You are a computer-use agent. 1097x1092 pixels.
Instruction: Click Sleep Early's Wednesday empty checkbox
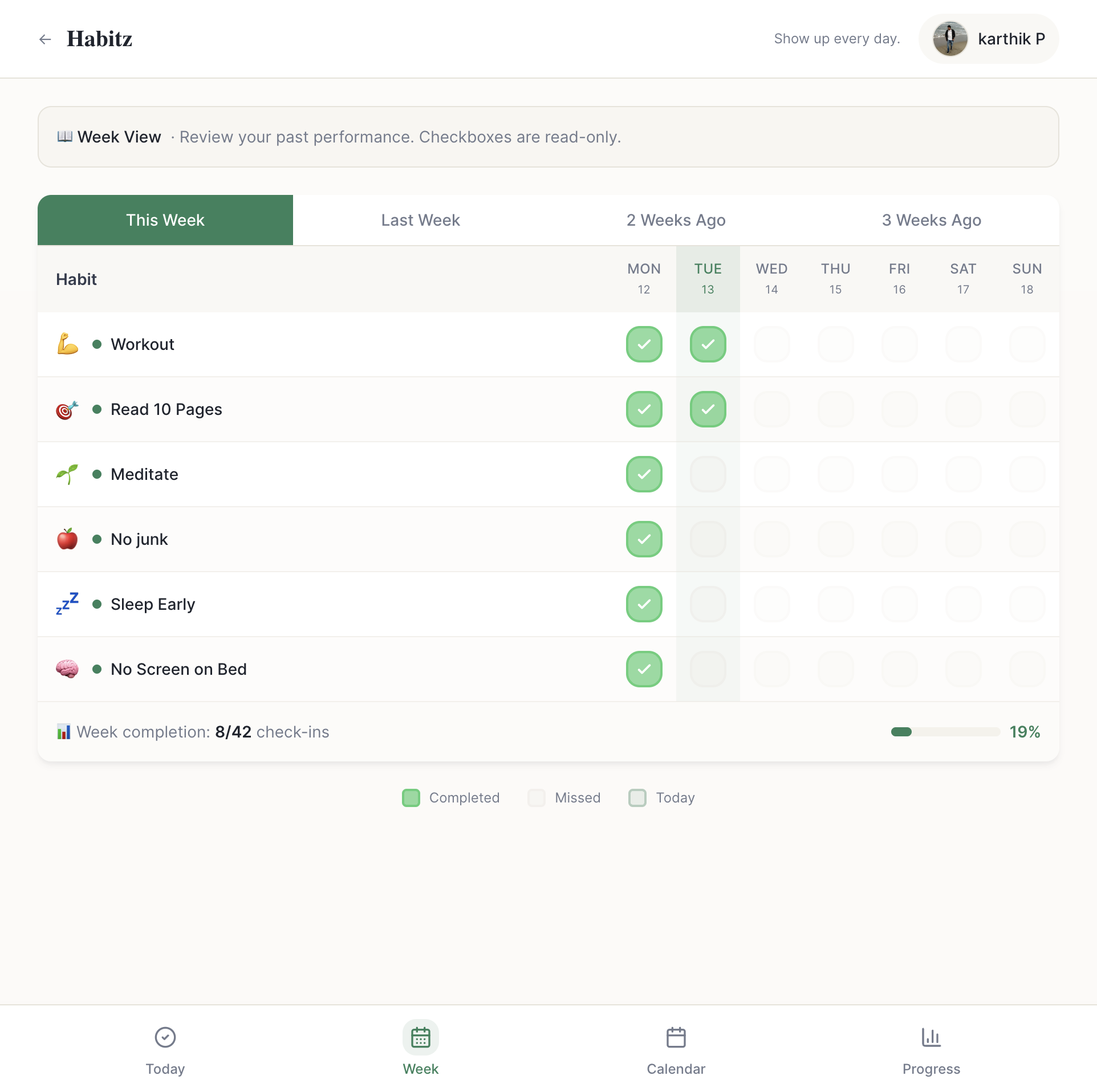pos(771,604)
